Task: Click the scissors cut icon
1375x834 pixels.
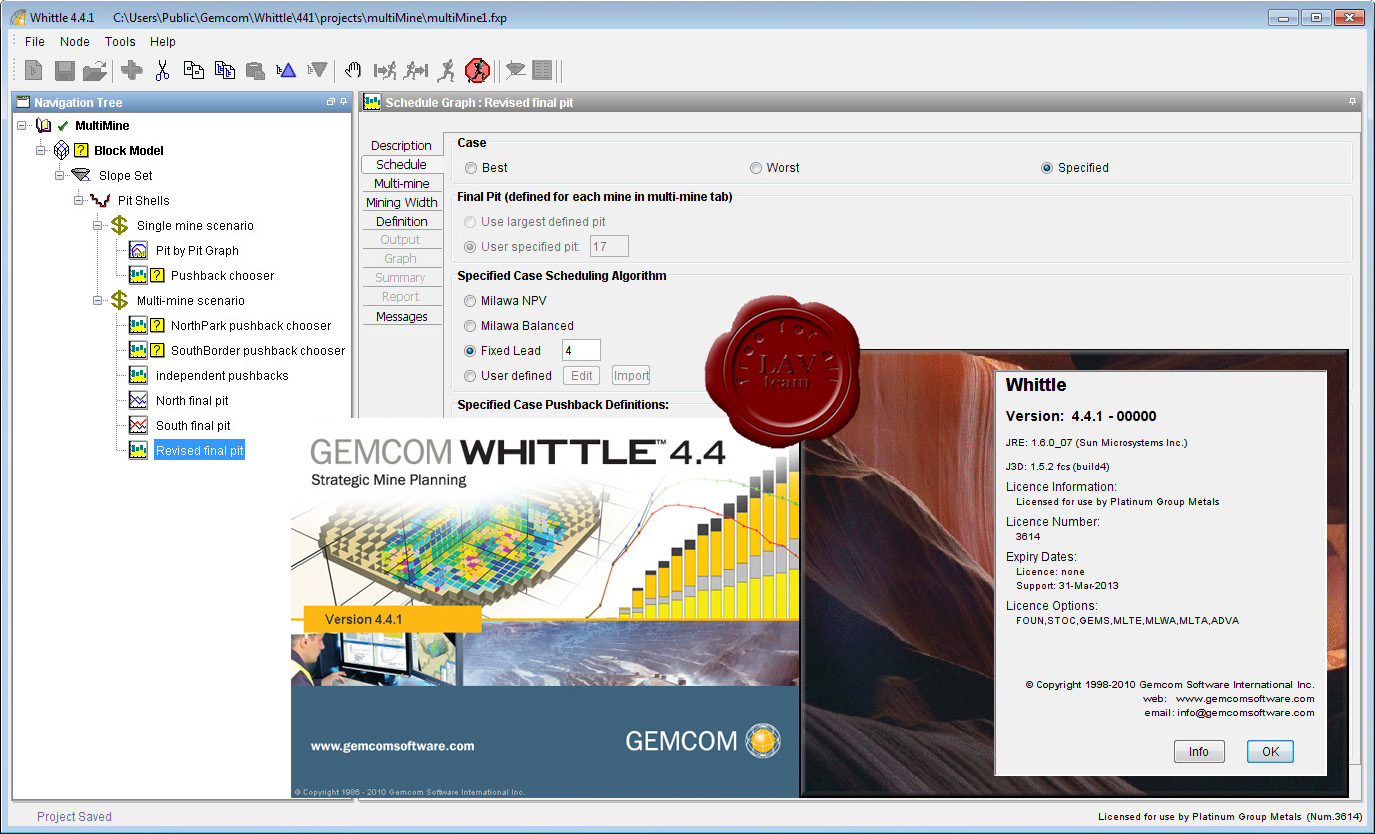Action: 162,70
